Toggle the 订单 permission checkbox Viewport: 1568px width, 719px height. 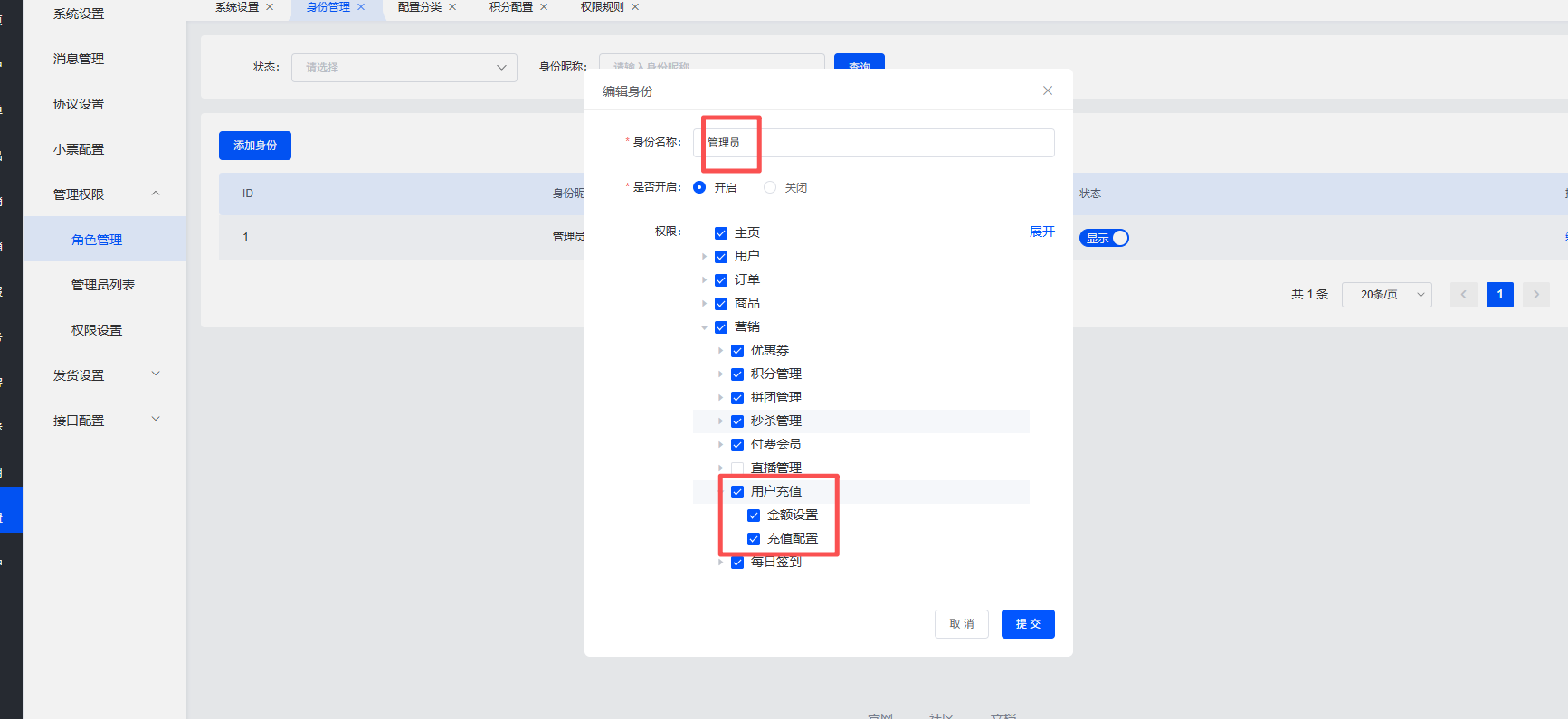click(721, 280)
